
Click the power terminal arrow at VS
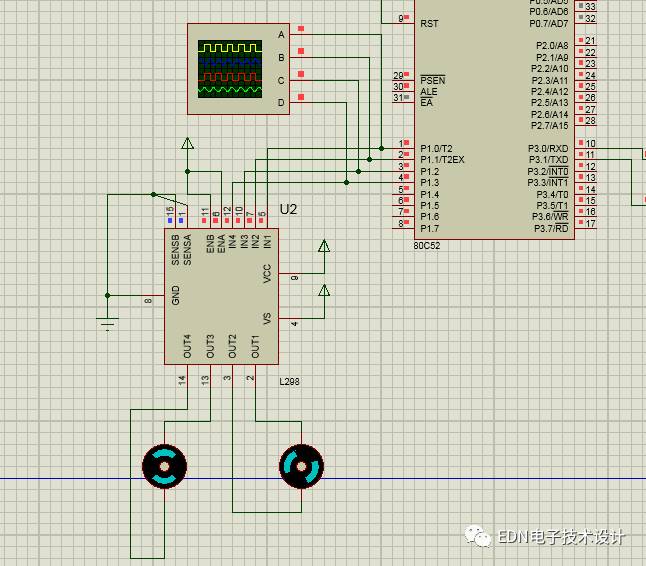[324, 291]
